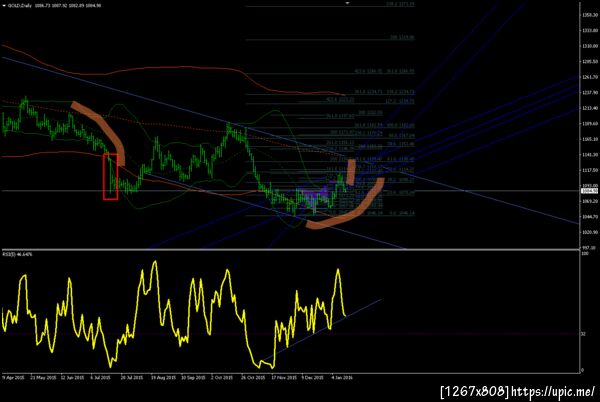Select the purple highlighted candle cluster

click(314, 194)
